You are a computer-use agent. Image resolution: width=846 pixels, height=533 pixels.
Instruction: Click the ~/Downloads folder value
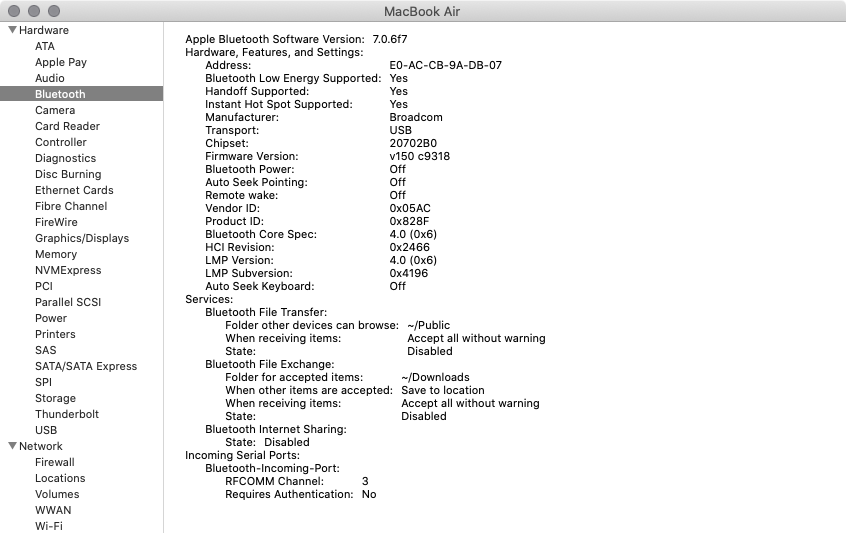pos(435,377)
